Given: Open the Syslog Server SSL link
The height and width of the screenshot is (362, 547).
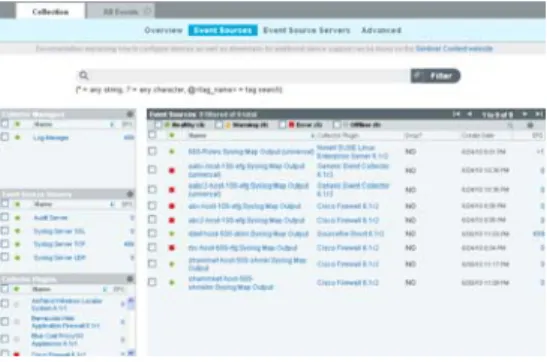Looking at the screenshot, I should point(59,231).
